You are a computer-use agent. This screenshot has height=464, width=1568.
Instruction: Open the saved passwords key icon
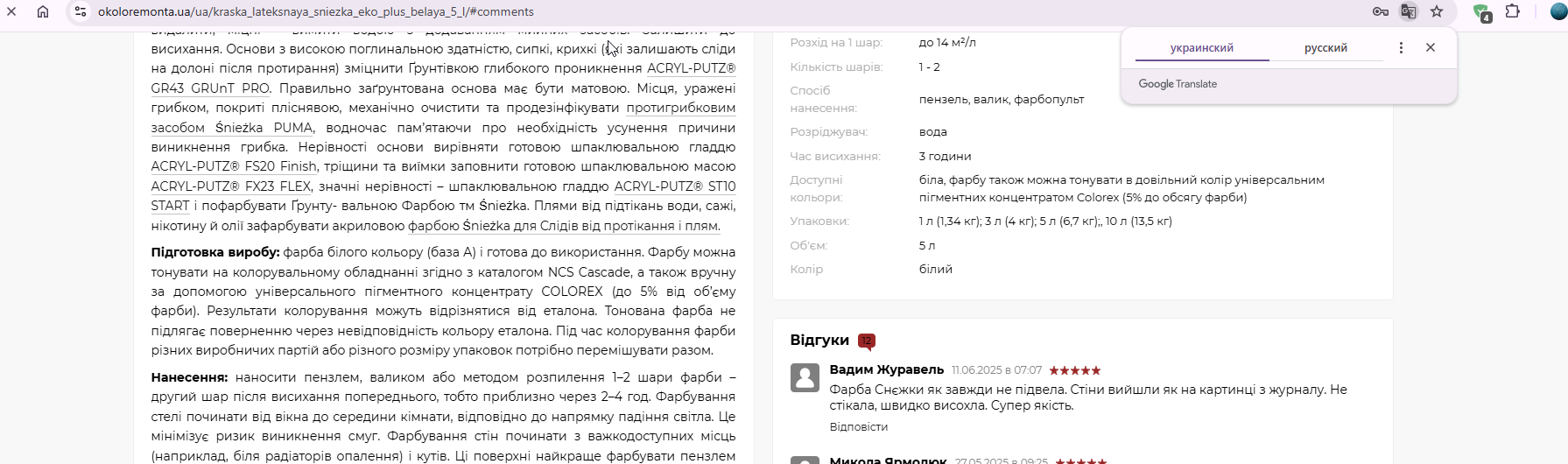1381,11
